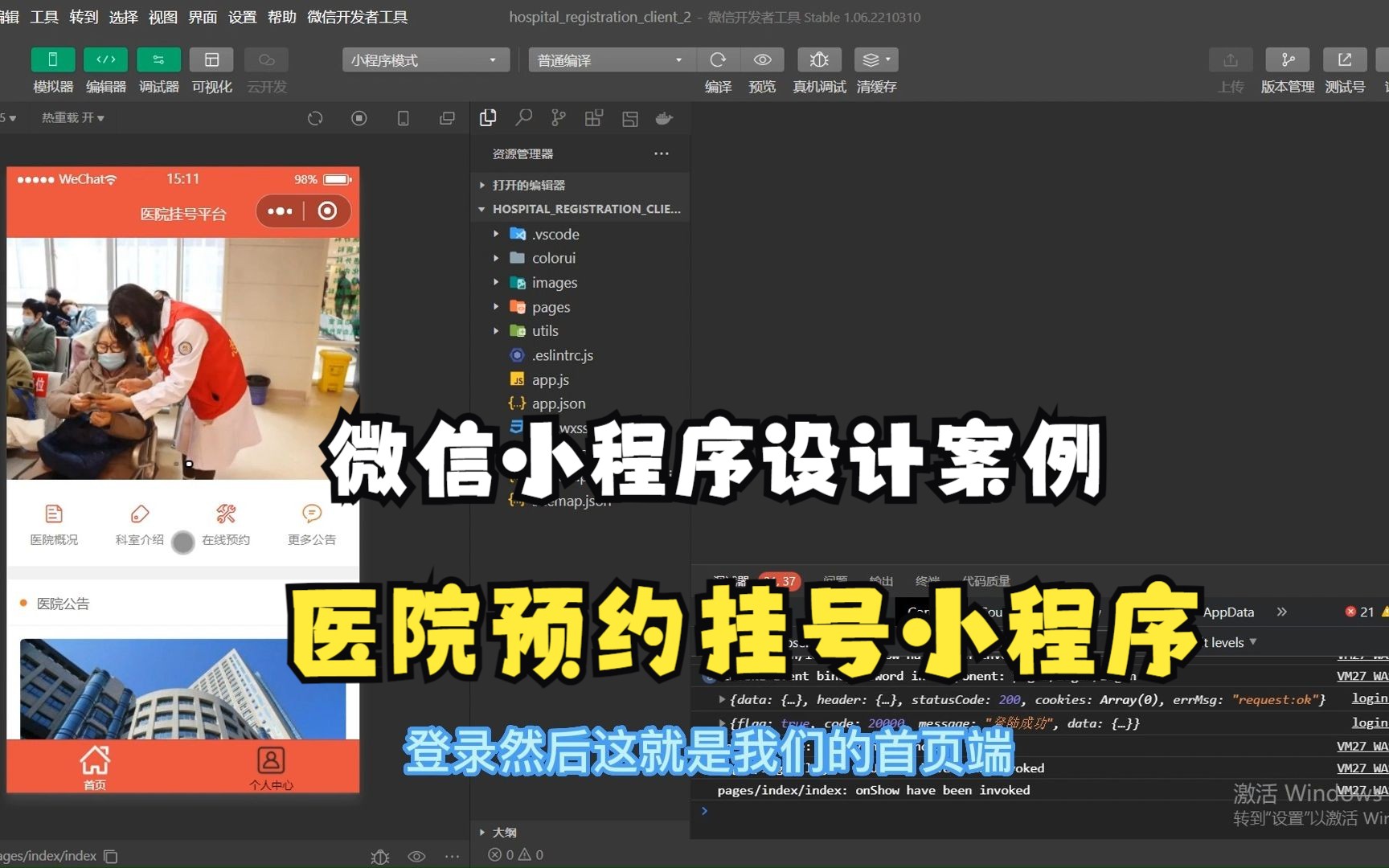Open the 视图 menu
This screenshot has width=1389, height=868.
click(x=162, y=17)
